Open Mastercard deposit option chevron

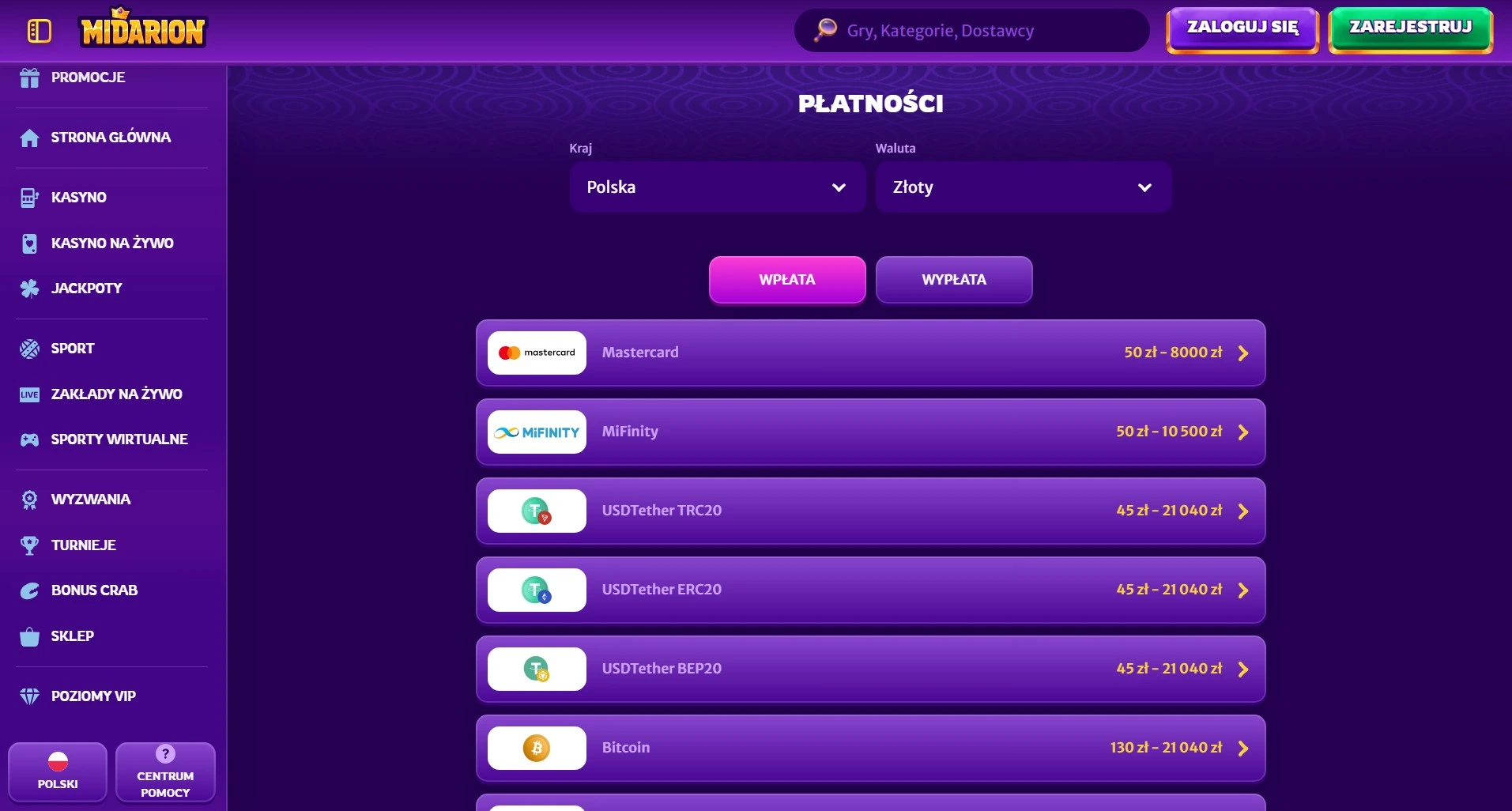tap(1243, 353)
